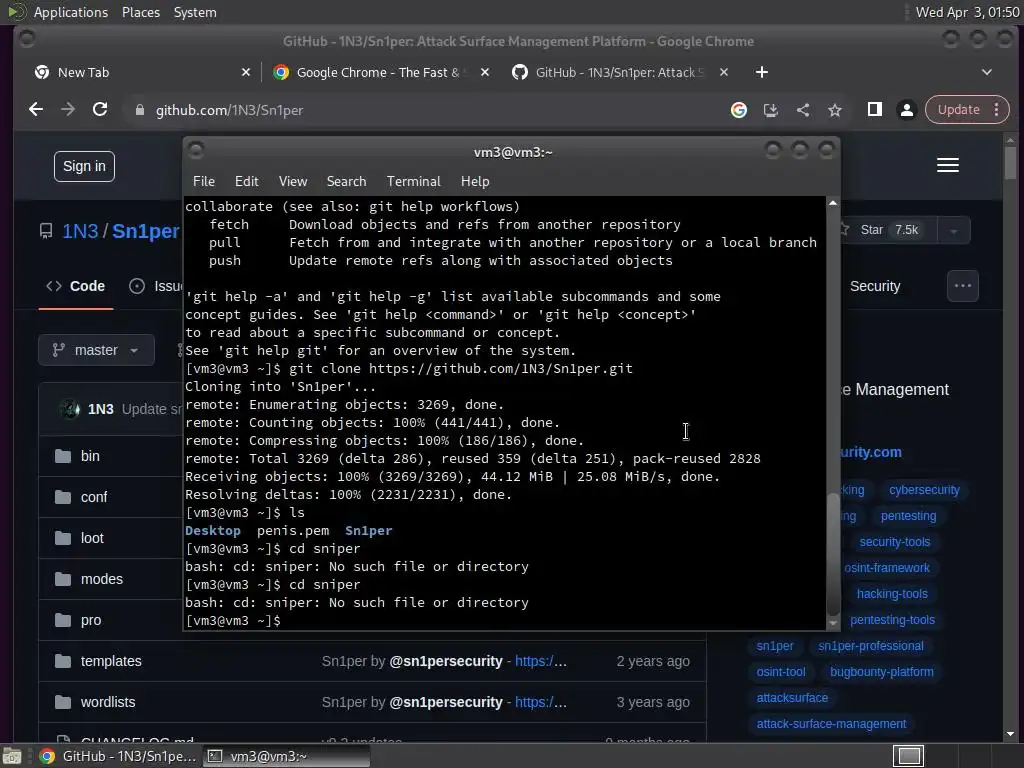Click the bin folder icon
Viewport: 1024px width, 768px height.
click(63, 456)
